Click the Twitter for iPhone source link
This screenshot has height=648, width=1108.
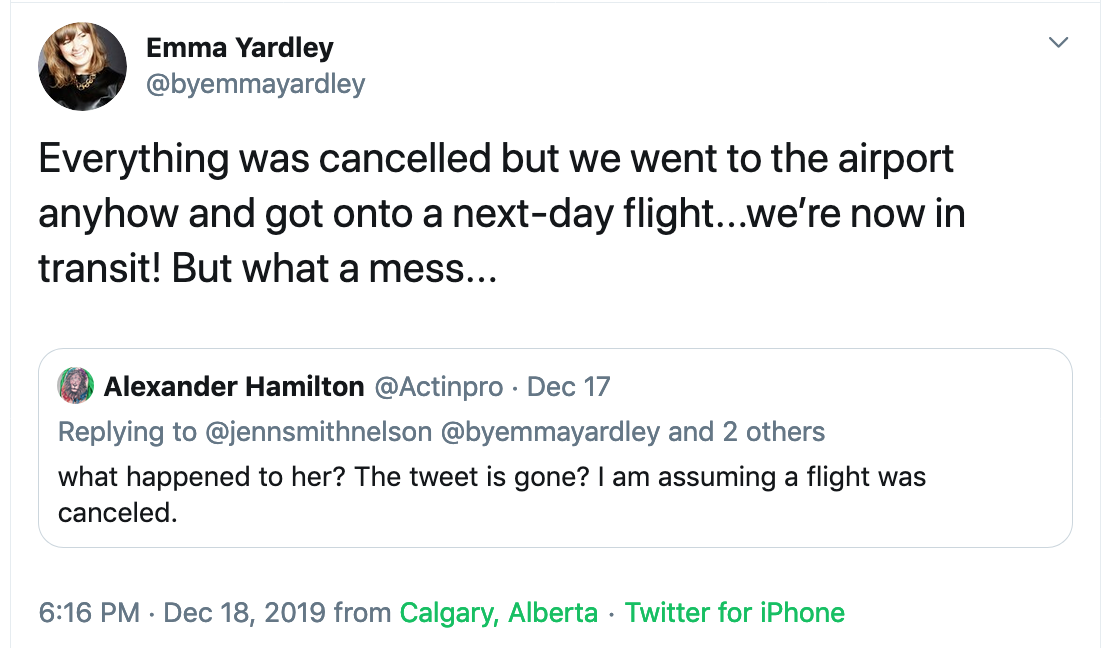click(734, 613)
